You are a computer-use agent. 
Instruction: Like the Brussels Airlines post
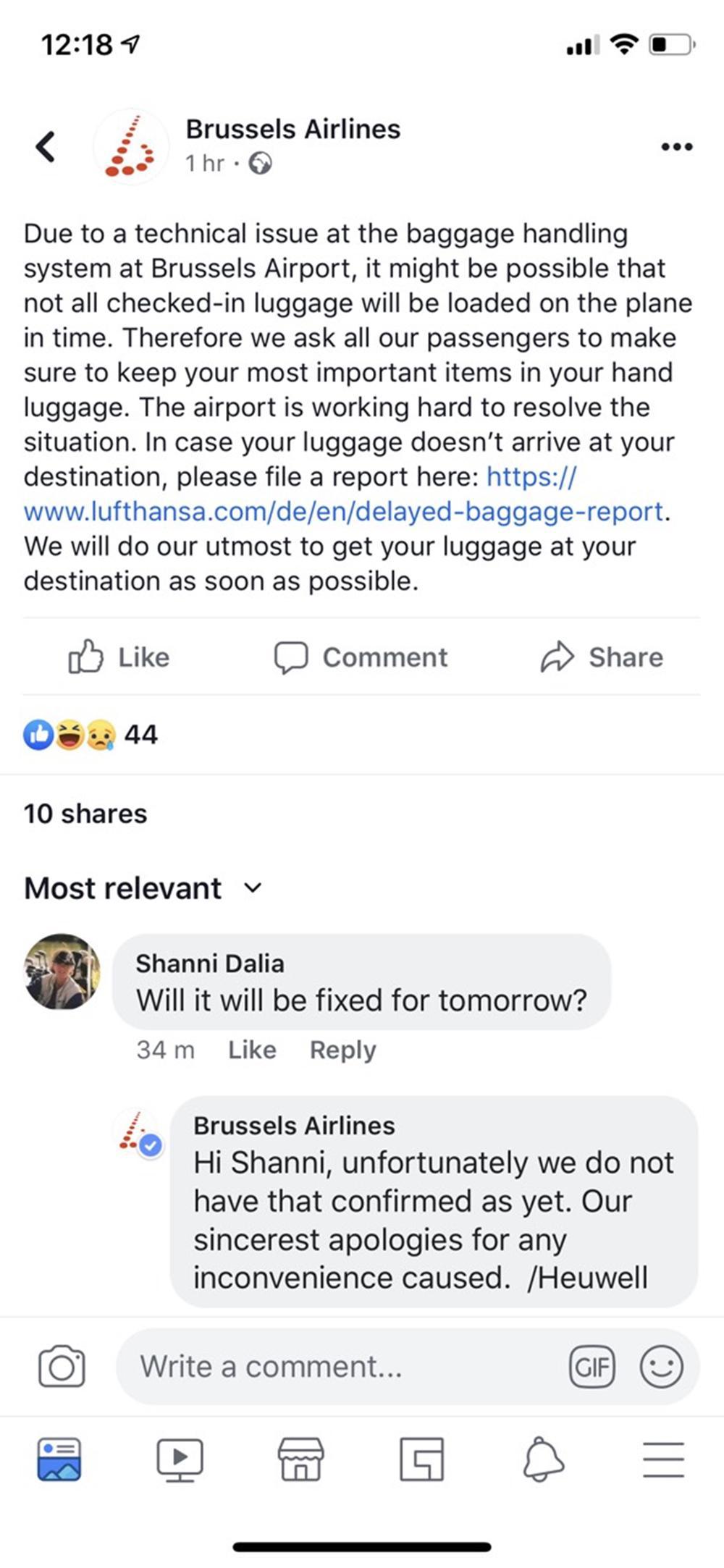pos(119,657)
